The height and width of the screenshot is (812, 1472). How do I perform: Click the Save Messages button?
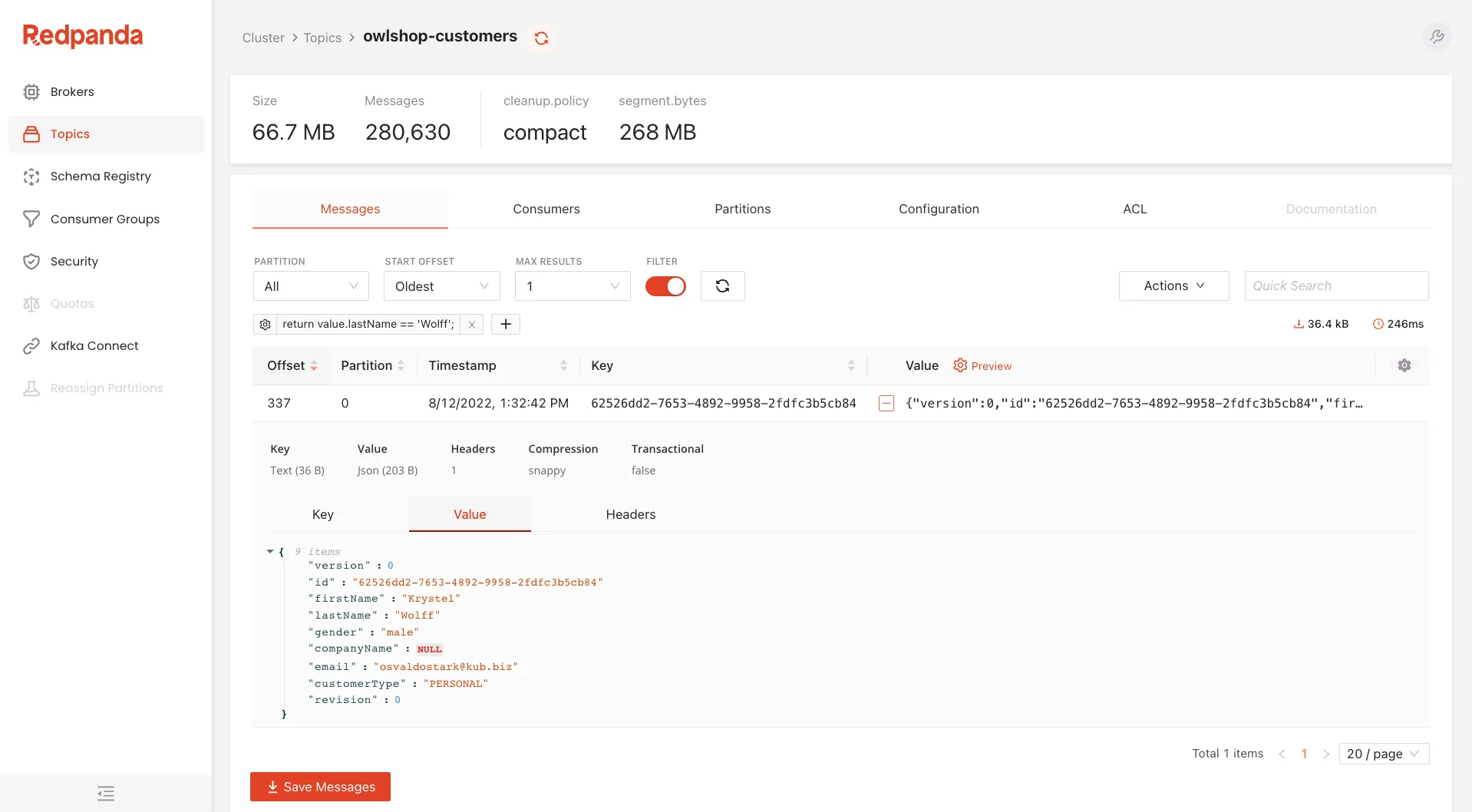pos(320,787)
